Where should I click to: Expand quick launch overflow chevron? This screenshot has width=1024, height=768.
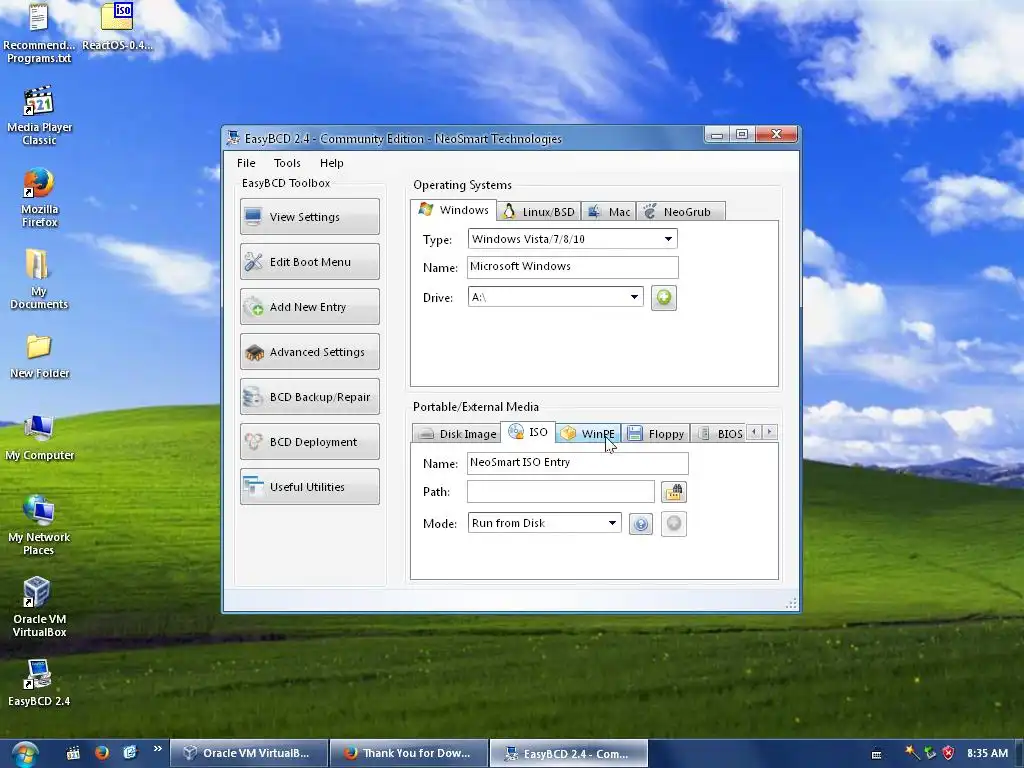pos(157,749)
